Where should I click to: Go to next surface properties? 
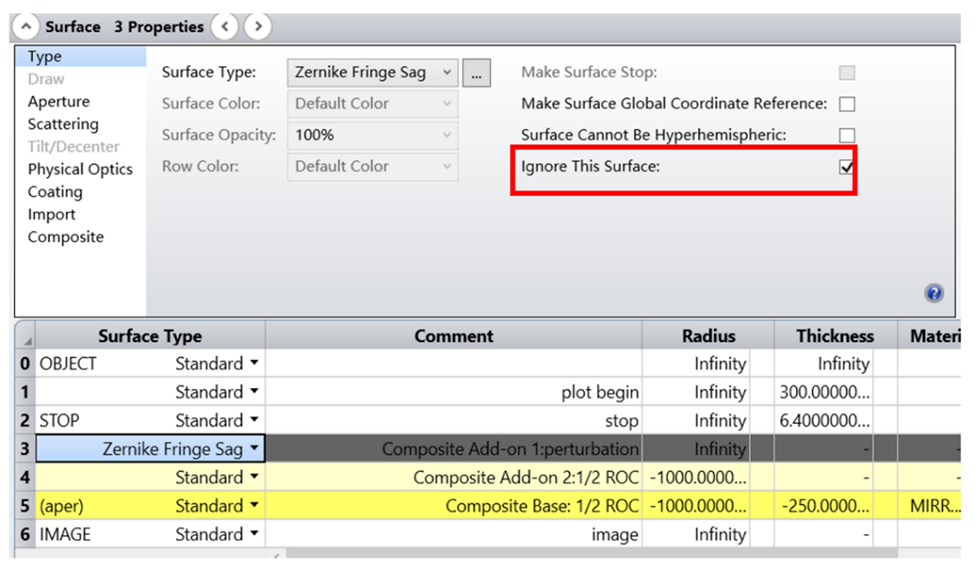(x=257, y=27)
